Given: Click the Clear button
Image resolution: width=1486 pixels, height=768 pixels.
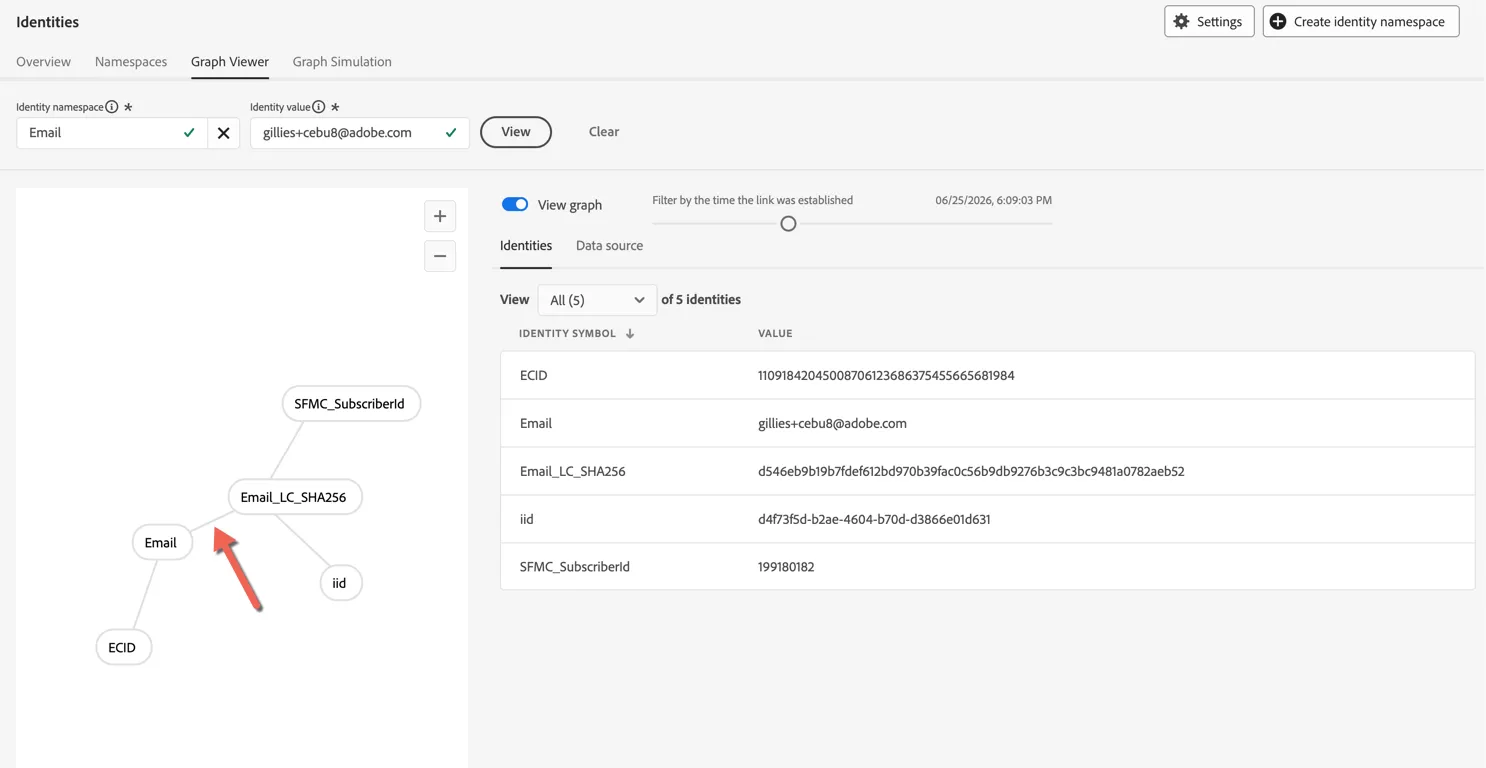Looking at the screenshot, I should tap(604, 131).
